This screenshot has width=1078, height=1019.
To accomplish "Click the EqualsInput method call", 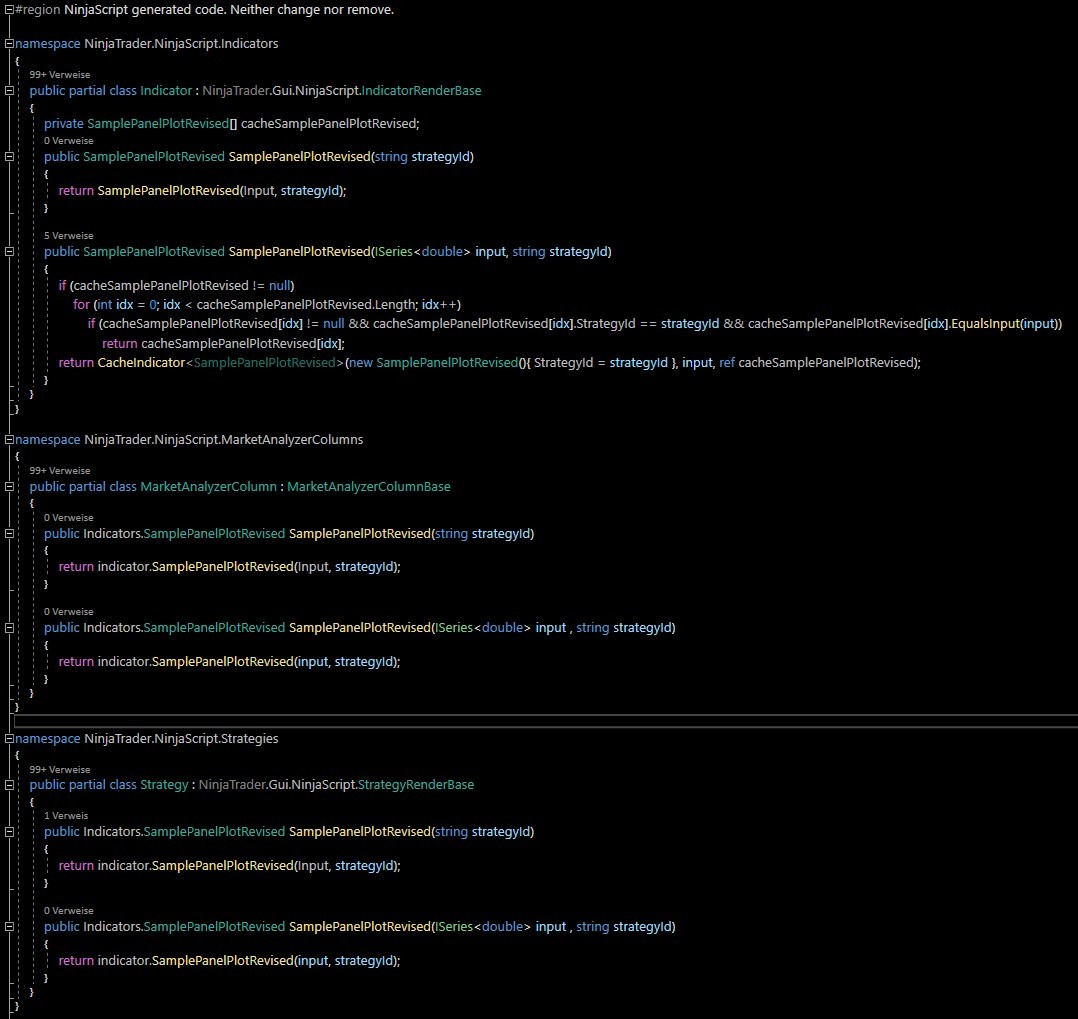I will (x=985, y=323).
